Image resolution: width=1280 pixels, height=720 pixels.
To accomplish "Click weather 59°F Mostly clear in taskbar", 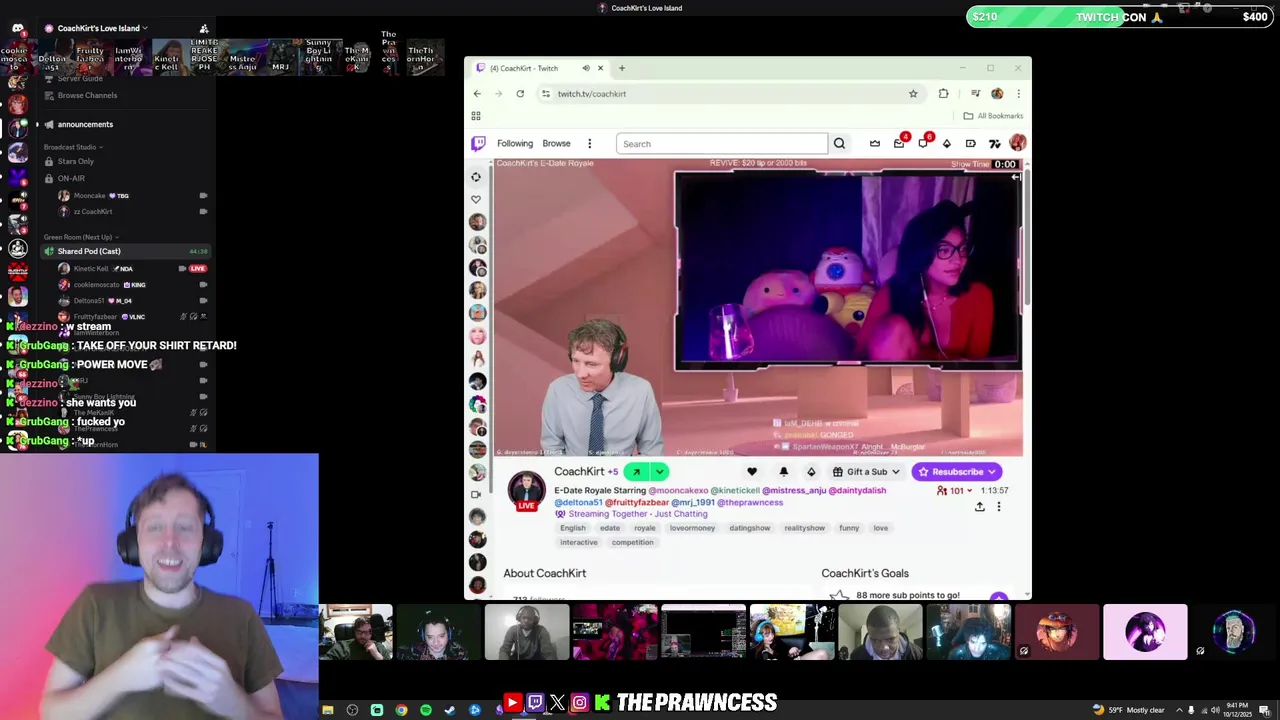I will click(x=1130, y=710).
